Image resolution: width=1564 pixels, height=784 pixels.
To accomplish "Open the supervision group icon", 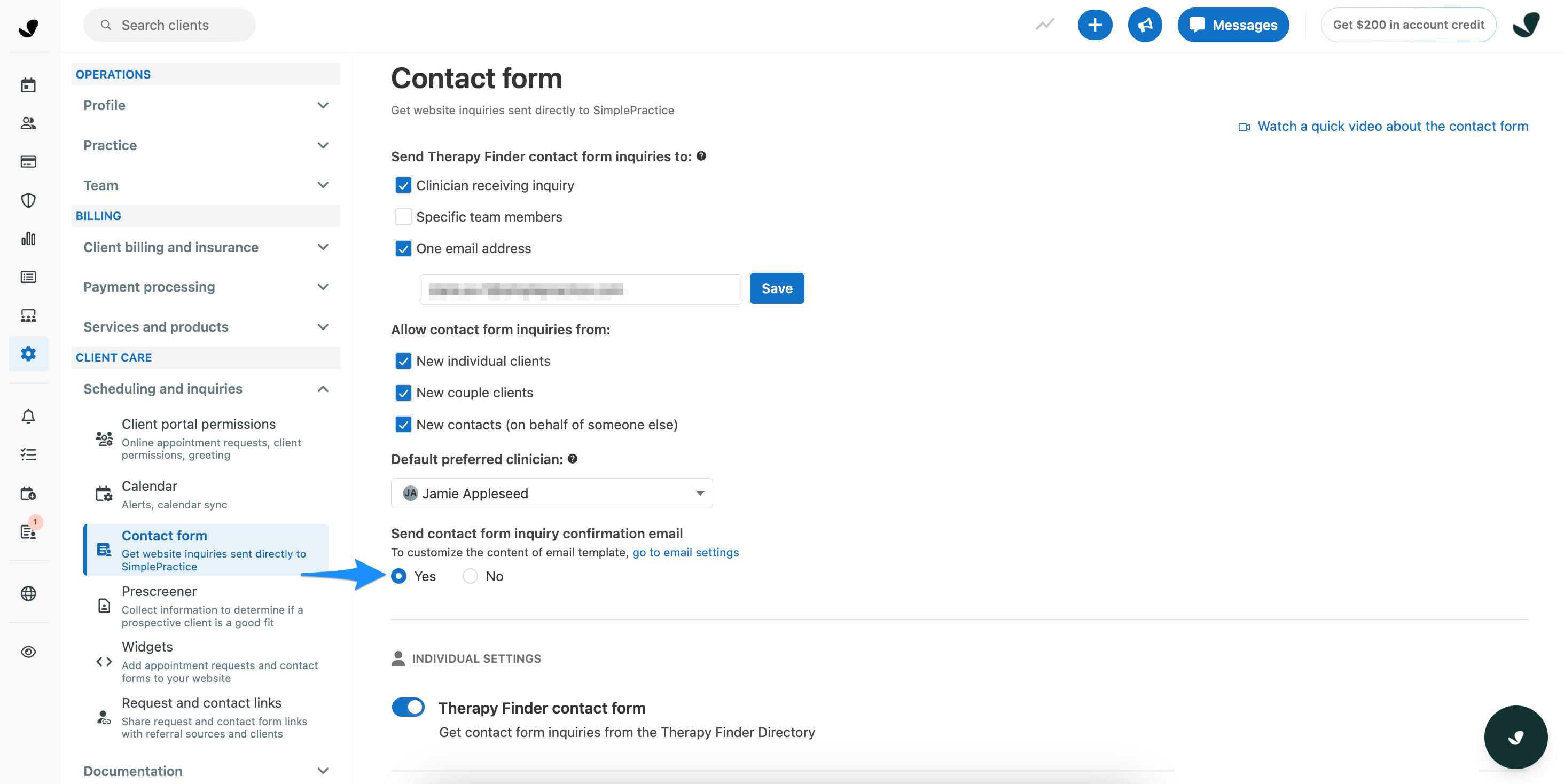I will (x=28, y=316).
